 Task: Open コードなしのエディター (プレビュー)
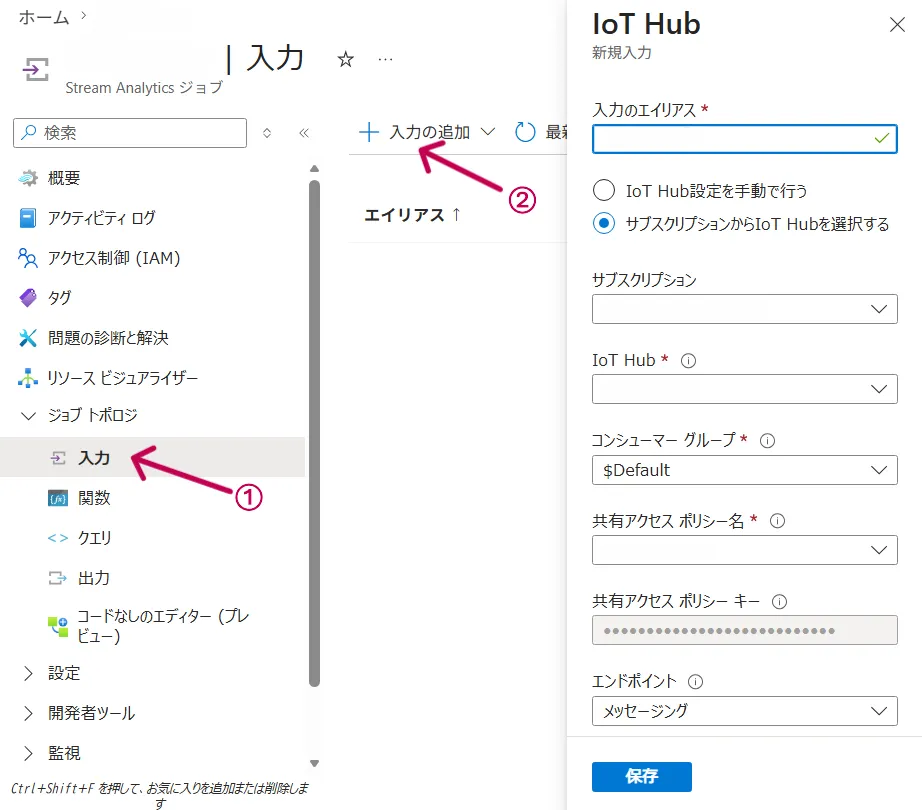tap(163, 626)
